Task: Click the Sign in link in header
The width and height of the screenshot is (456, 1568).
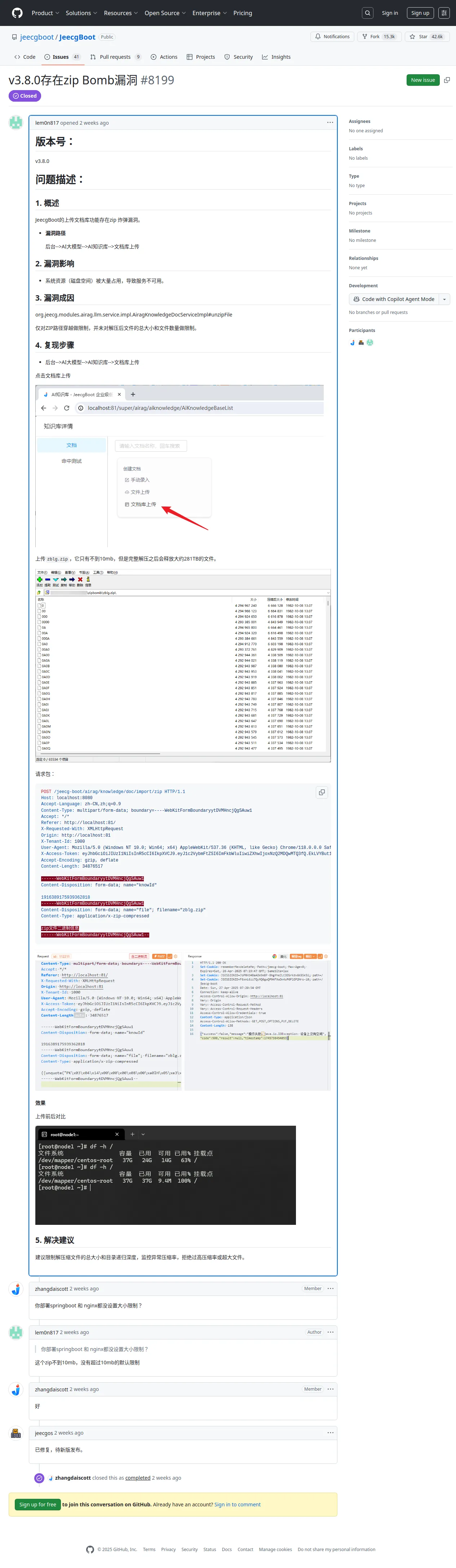Action: [x=390, y=13]
